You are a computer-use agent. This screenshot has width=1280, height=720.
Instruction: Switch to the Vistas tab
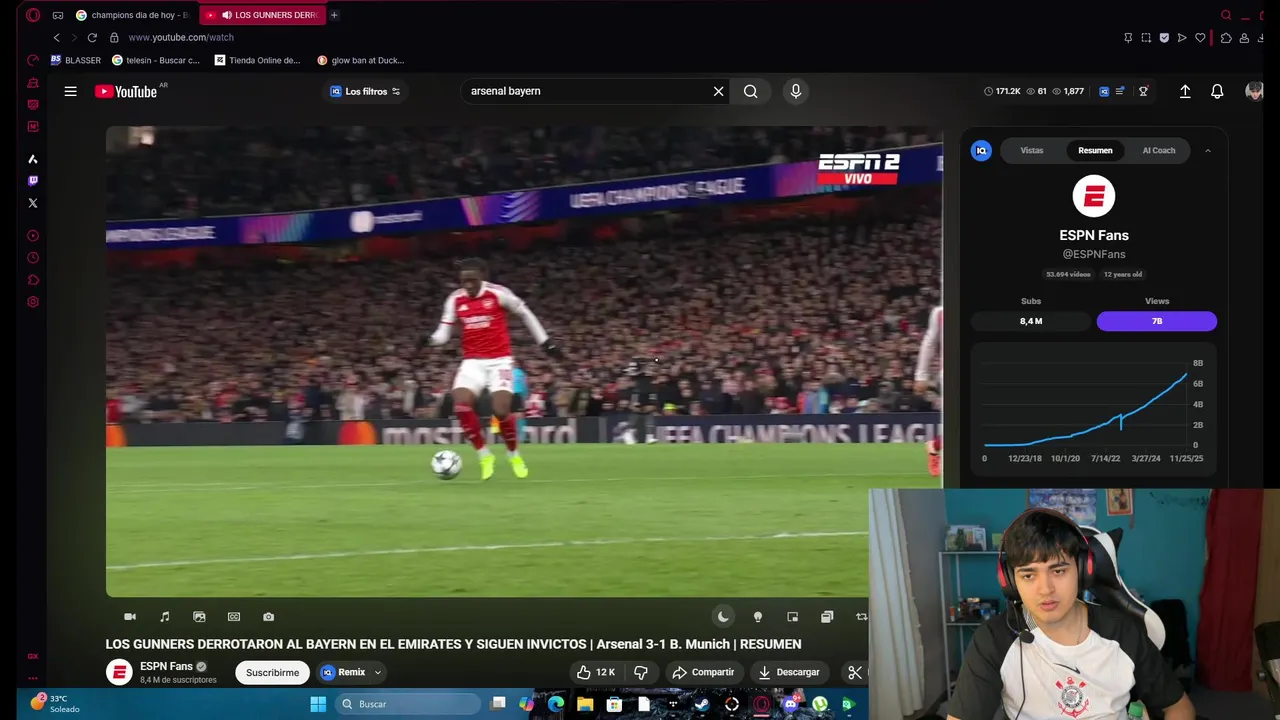point(1032,150)
